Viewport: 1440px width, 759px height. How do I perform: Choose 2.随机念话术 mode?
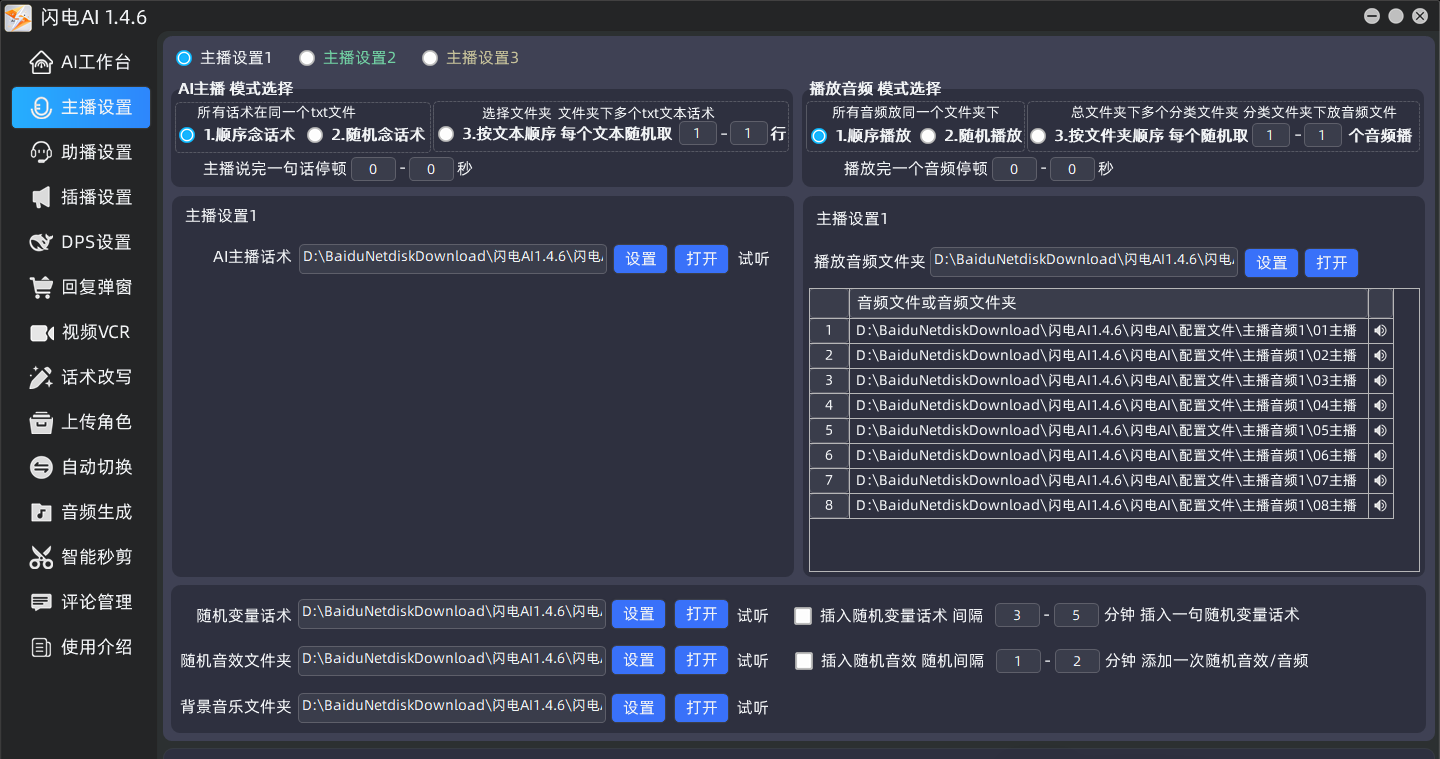[315, 135]
